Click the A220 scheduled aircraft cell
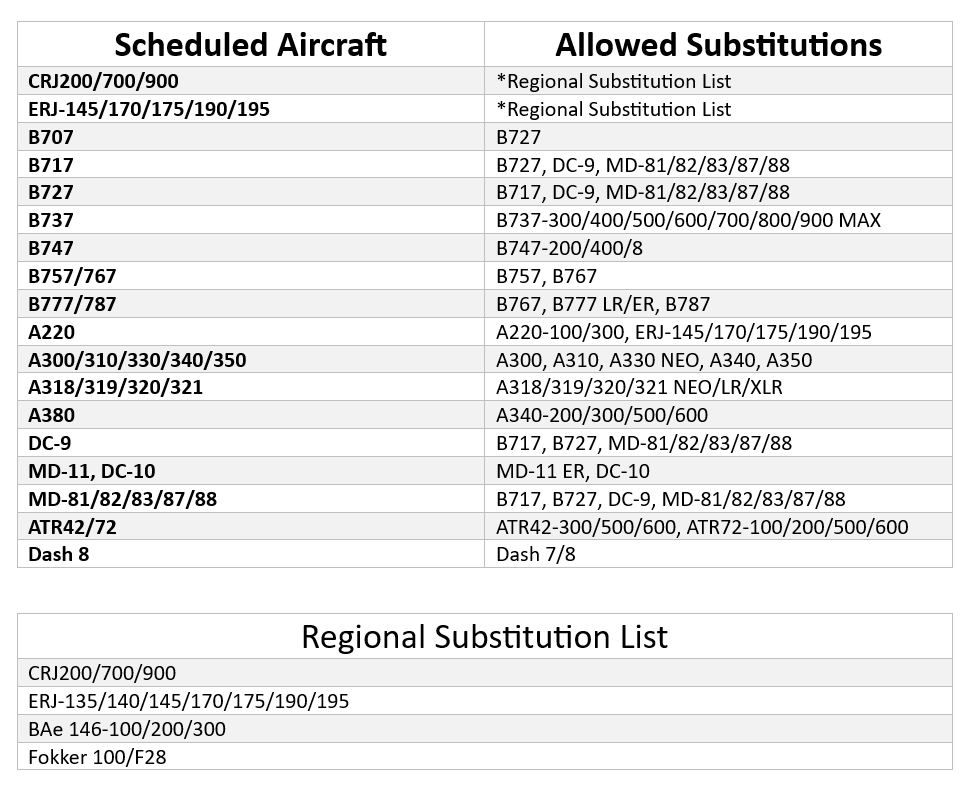This screenshot has height=792, width=972. pos(52,332)
